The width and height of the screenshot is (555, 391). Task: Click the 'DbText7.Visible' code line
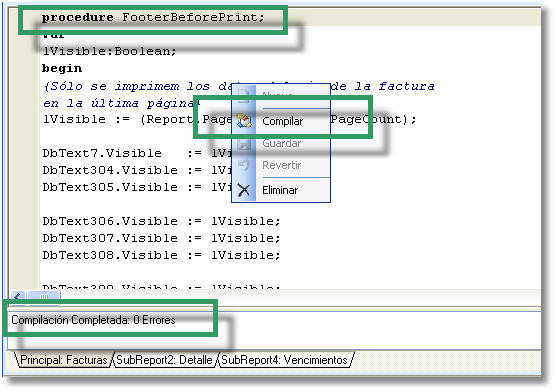pyautogui.click(x=137, y=153)
